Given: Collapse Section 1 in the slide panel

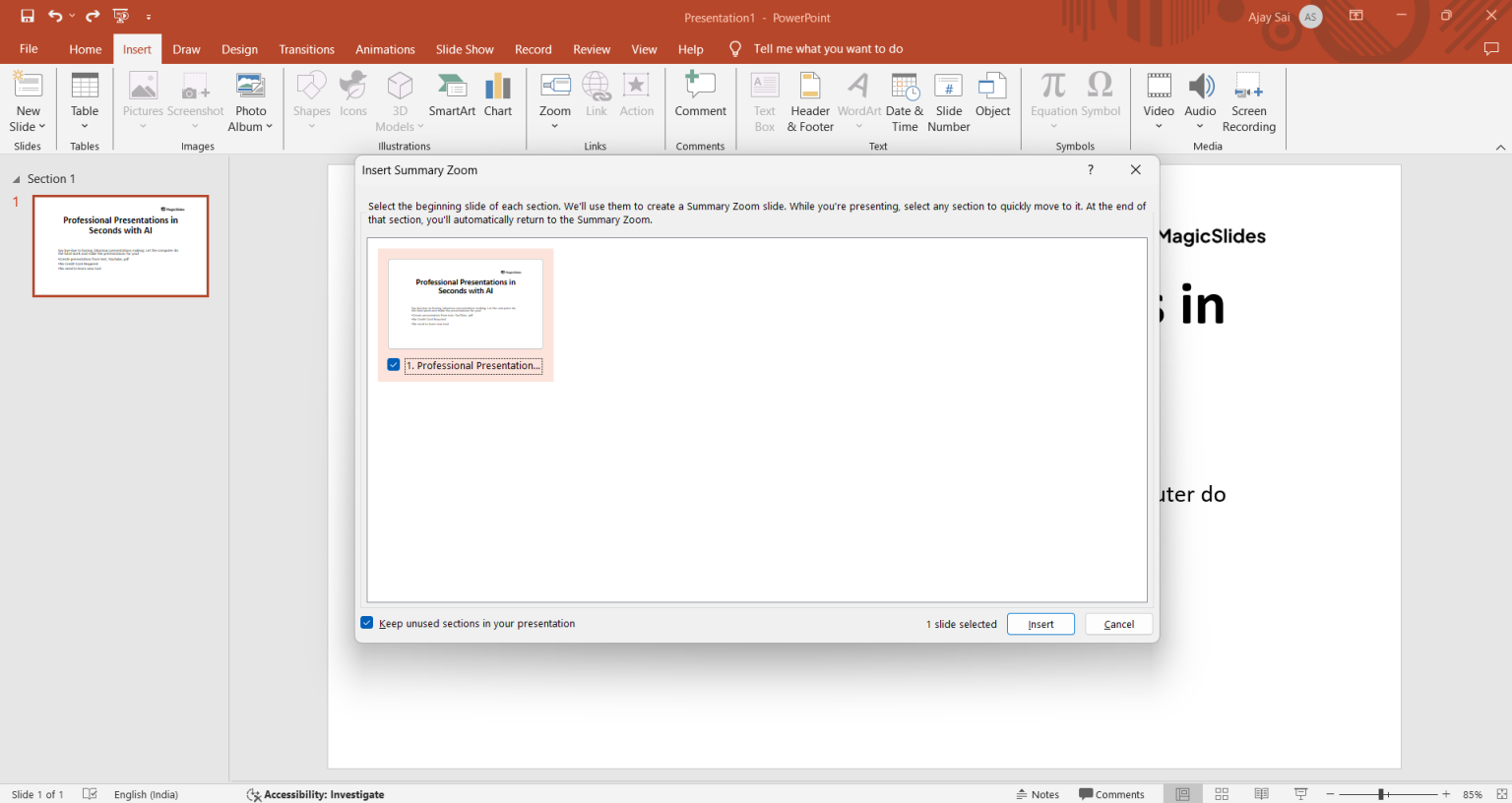Looking at the screenshot, I should tap(16, 179).
